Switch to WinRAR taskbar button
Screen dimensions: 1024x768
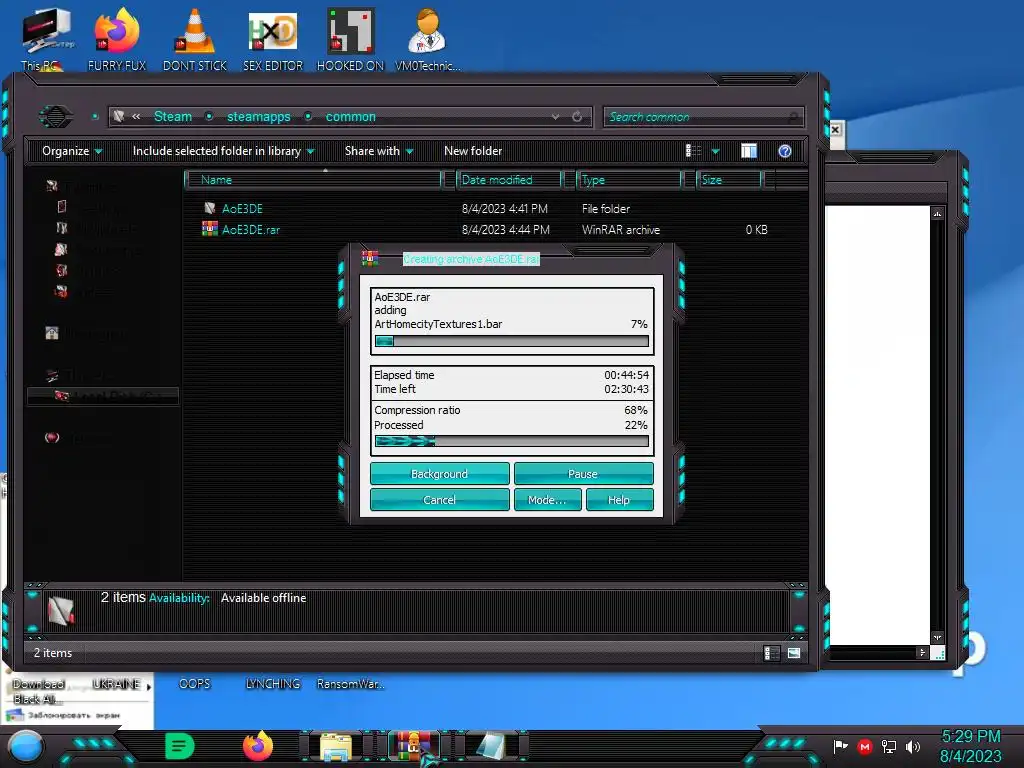(415, 747)
